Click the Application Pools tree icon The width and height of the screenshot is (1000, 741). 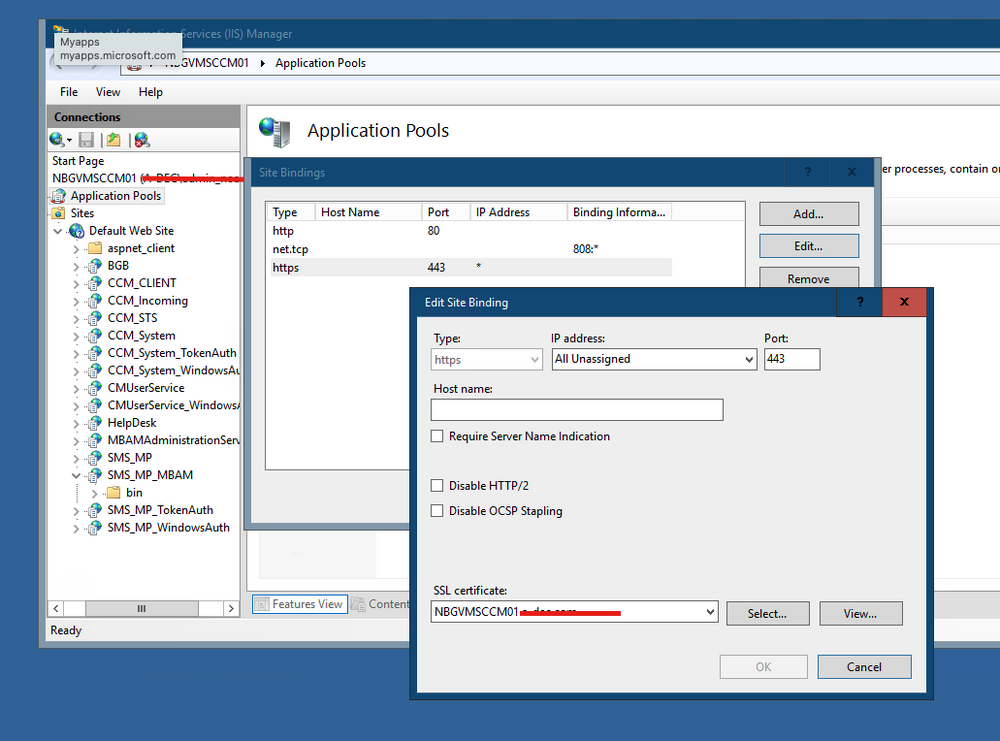59,196
